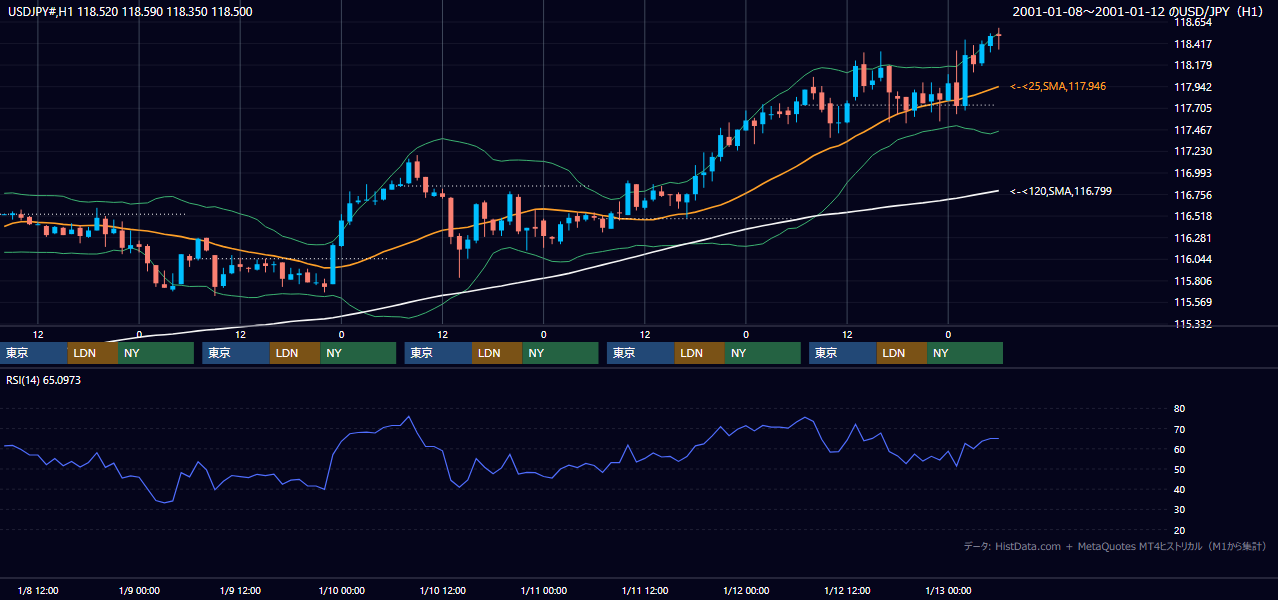Click the RSI(14) 65.0973 indicator label
The image size is (1278, 600).
[x=43, y=380]
